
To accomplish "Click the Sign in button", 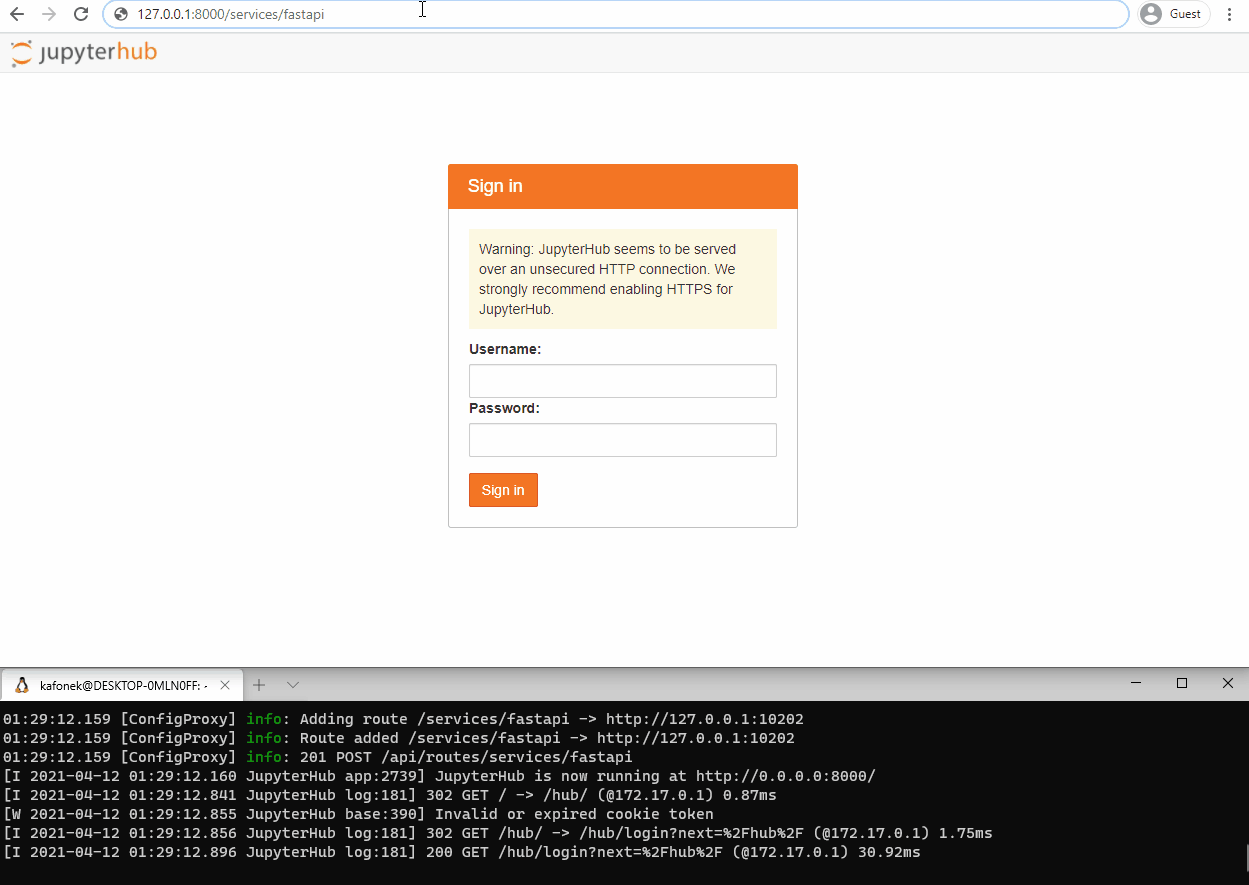I will pyautogui.click(x=503, y=490).
